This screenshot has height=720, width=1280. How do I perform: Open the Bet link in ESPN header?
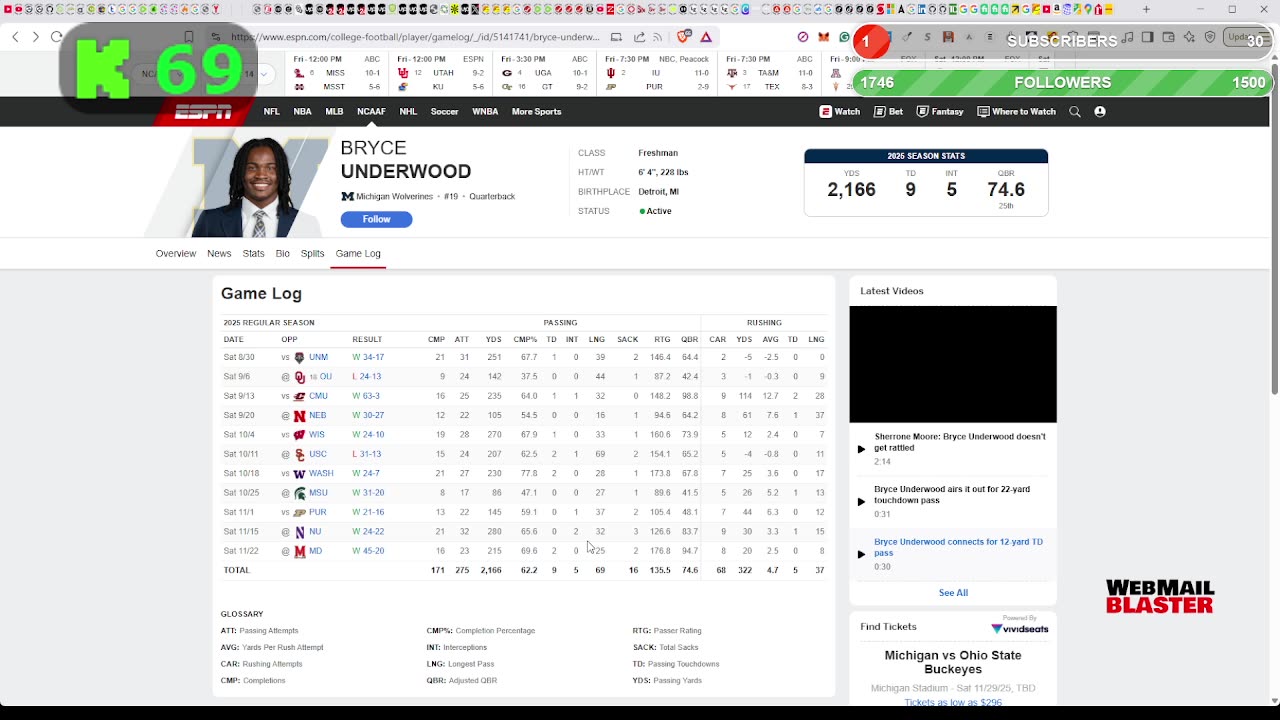point(888,112)
